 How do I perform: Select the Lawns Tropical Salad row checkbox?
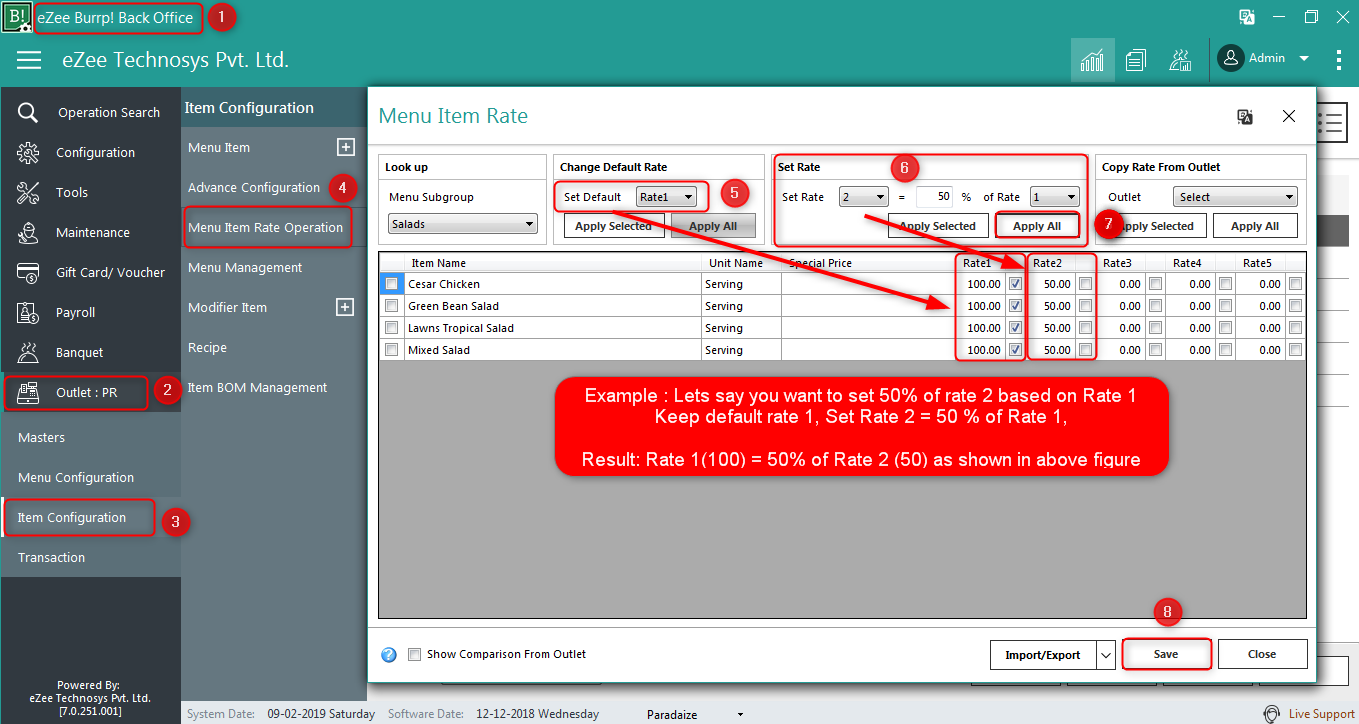tap(391, 328)
